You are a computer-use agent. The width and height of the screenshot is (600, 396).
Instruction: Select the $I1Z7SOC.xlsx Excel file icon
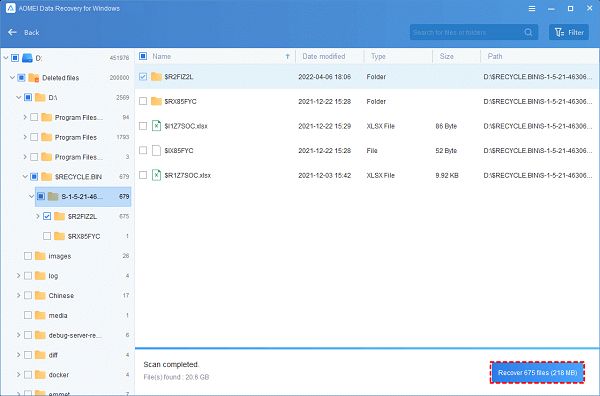pos(156,126)
